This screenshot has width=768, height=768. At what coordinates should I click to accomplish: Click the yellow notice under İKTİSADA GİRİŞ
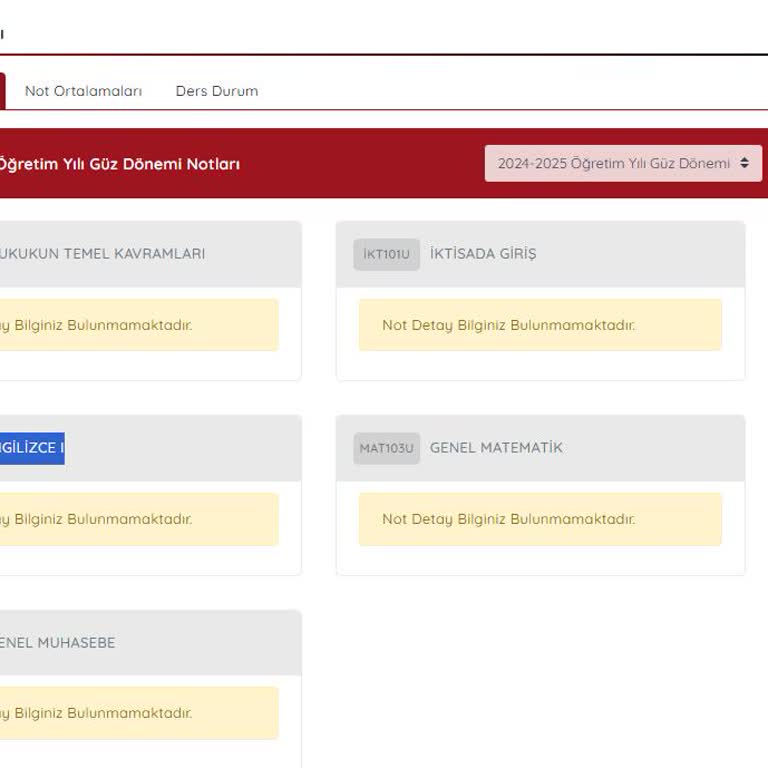click(540, 325)
